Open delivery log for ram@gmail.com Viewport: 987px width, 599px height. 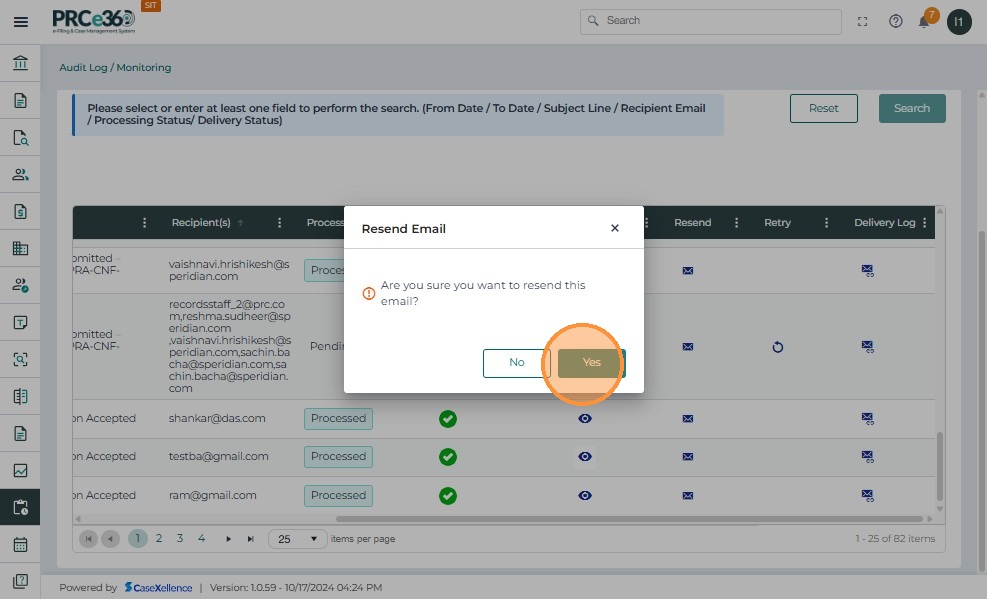(x=867, y=496)
